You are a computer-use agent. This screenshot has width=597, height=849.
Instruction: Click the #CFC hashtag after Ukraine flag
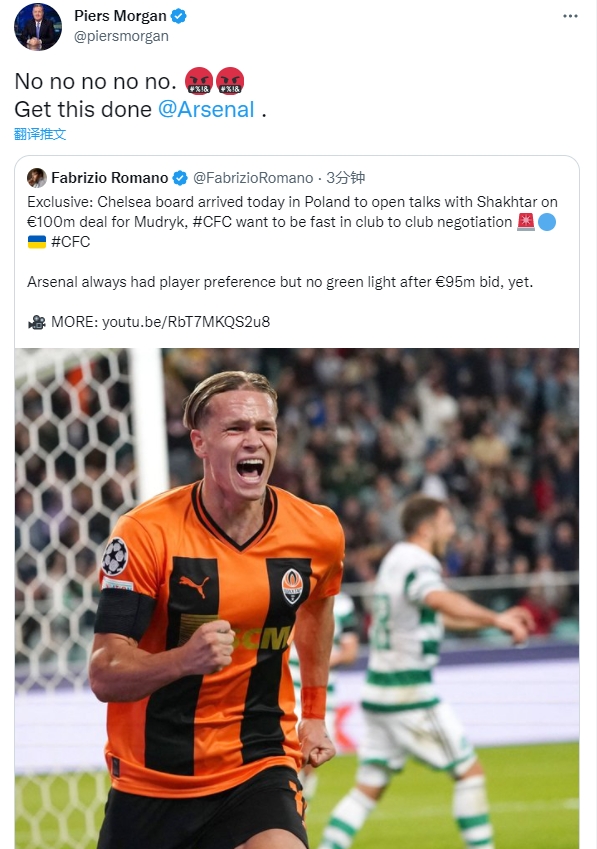click(70, 241)
